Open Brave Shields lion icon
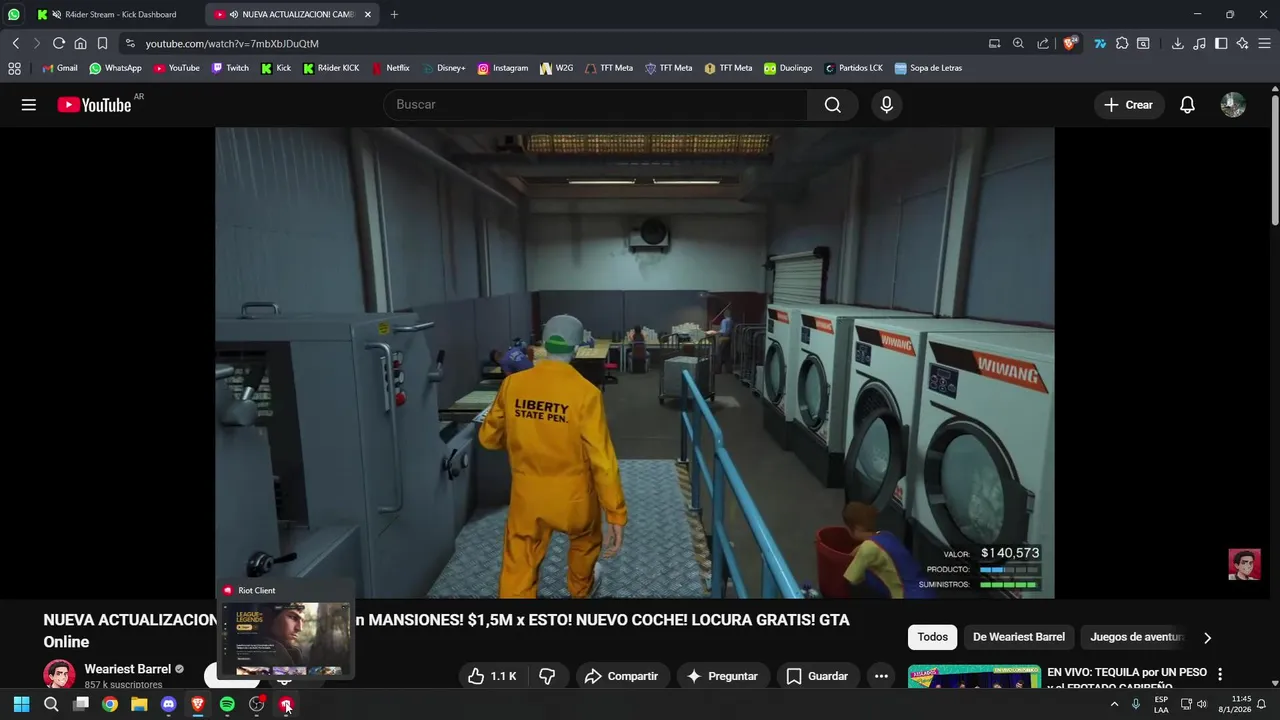The image size is (1280, 720). [1071, 43]
